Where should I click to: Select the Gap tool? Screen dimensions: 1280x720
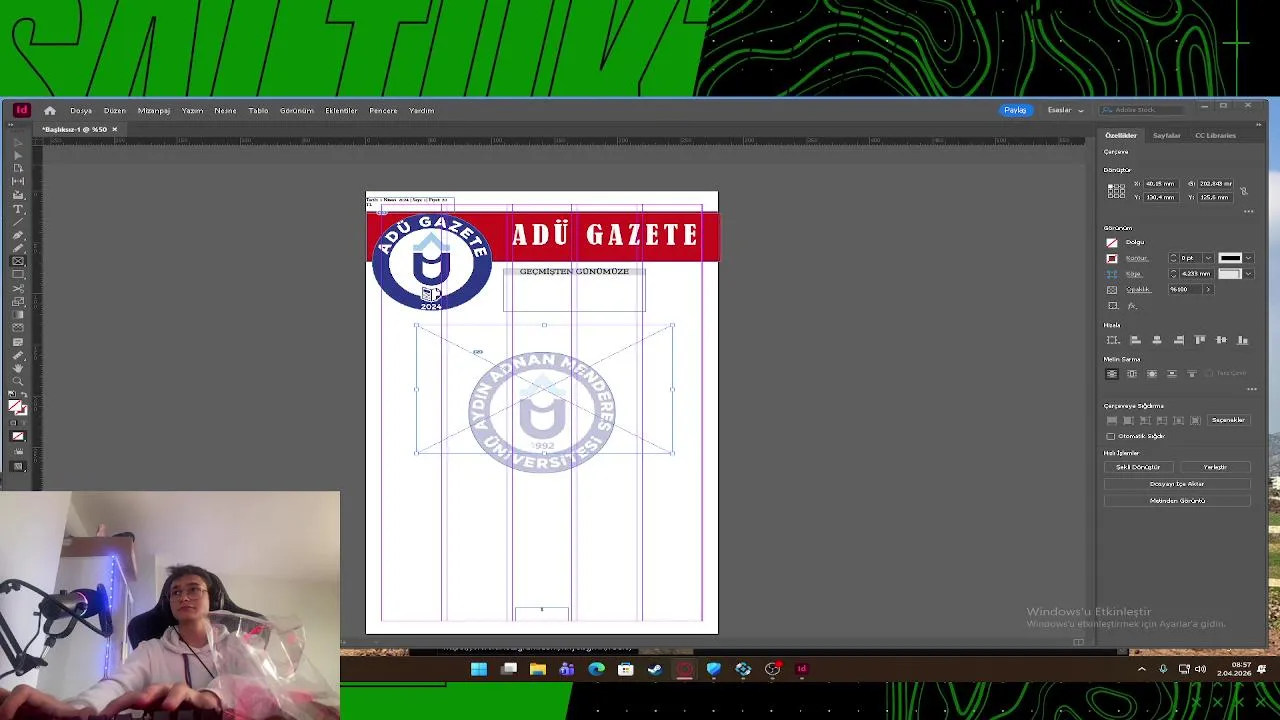pos(18,182)
